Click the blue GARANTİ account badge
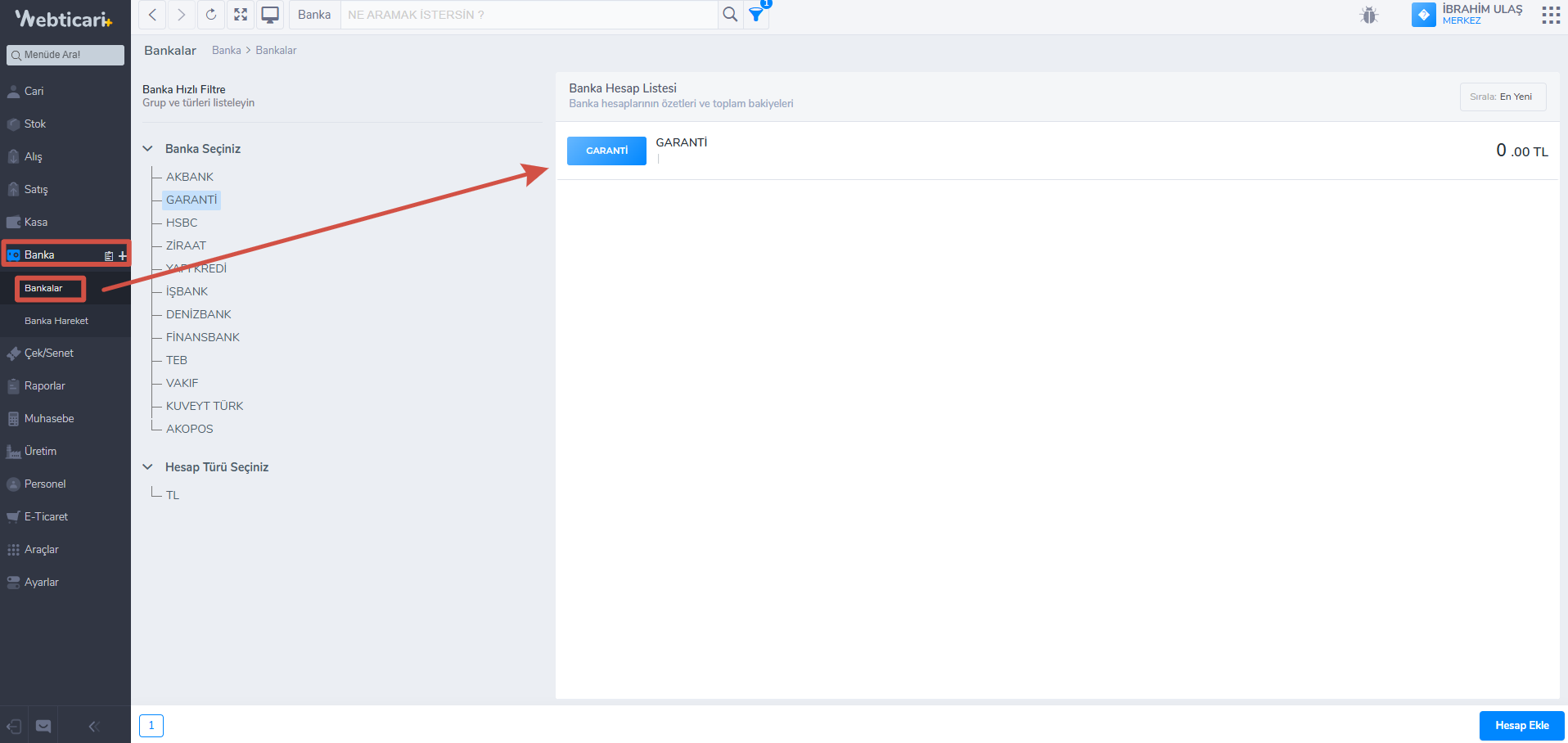This screenshot has height=743, width=1568. [x=606, y=151]
